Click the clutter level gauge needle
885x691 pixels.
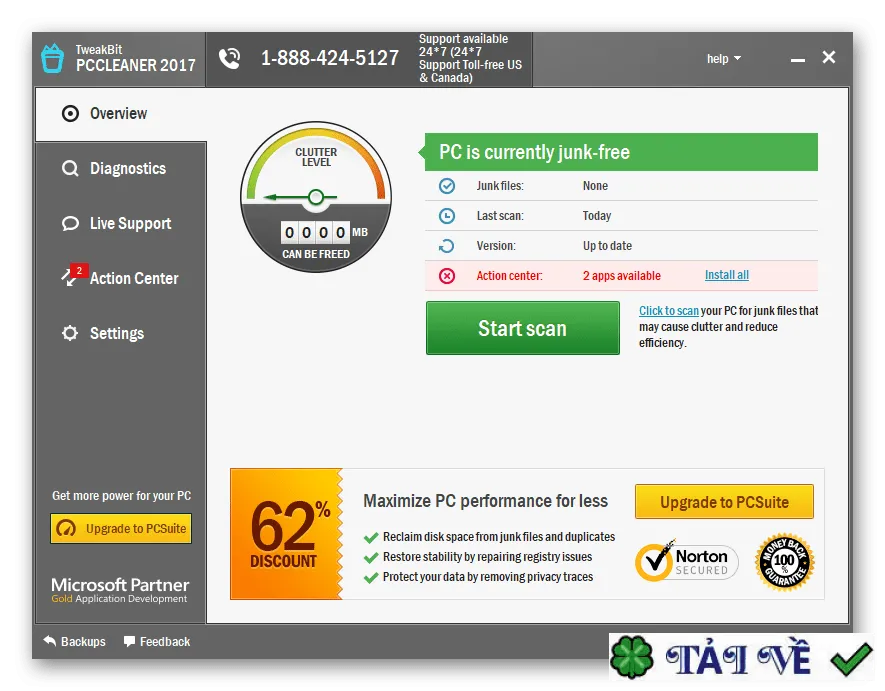pyautogui.click(x=300, y=197)
